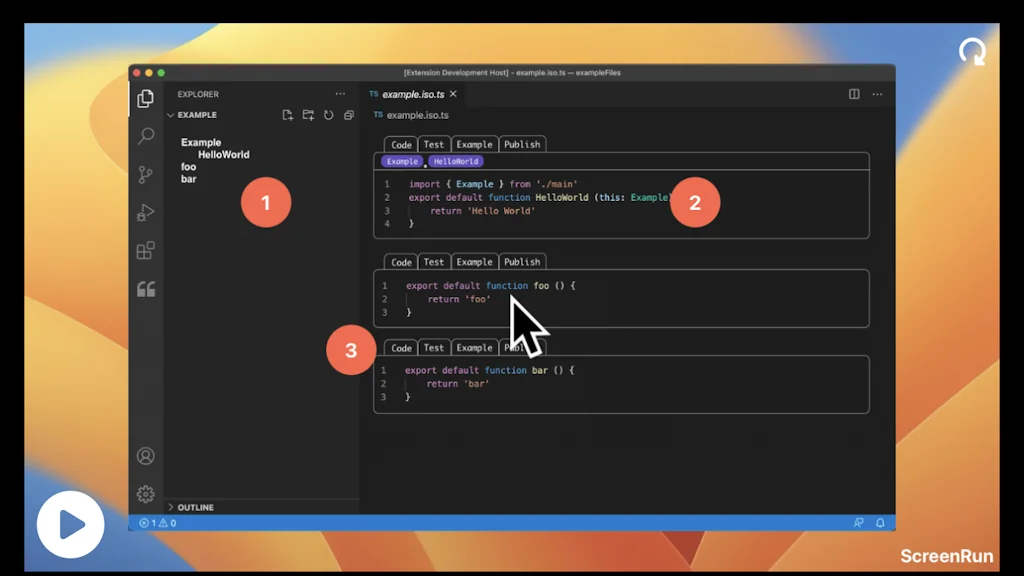Show notifications via the bell icon

tap(880, 522)
